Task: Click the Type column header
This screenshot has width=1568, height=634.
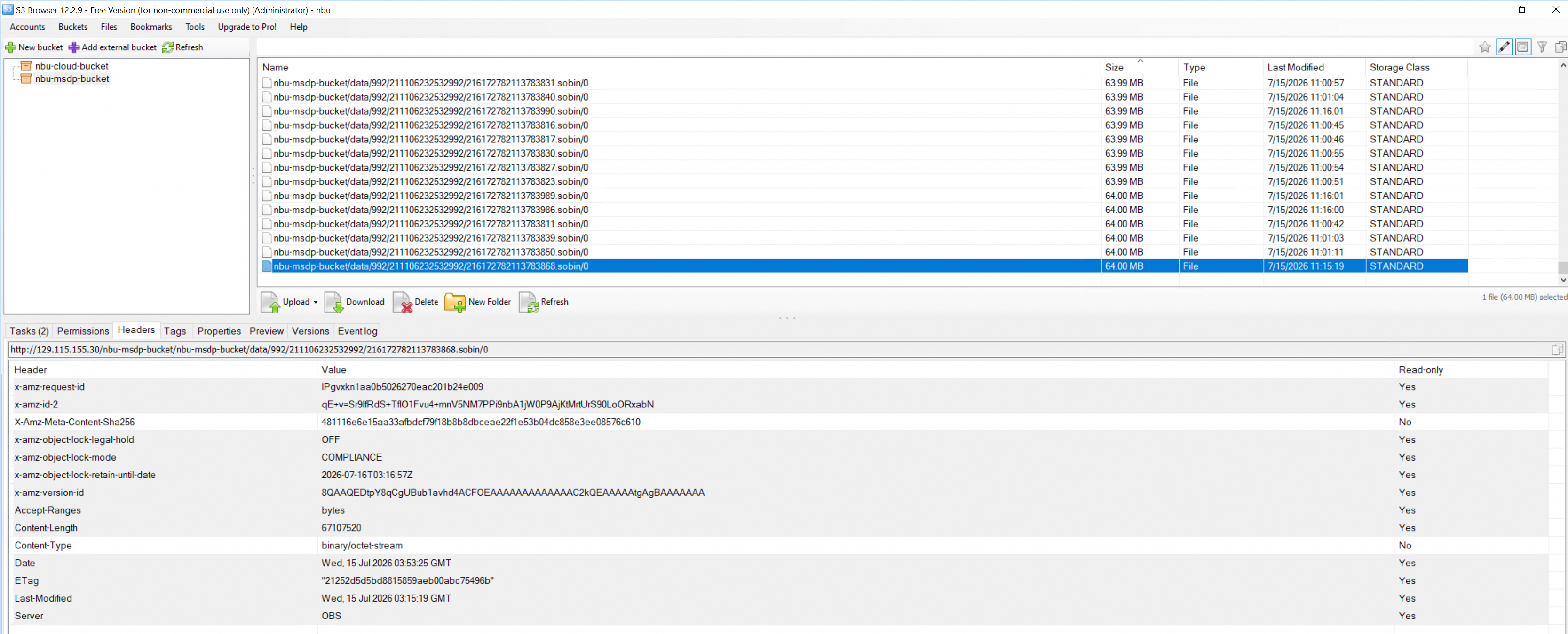Action: point(1221,68)
